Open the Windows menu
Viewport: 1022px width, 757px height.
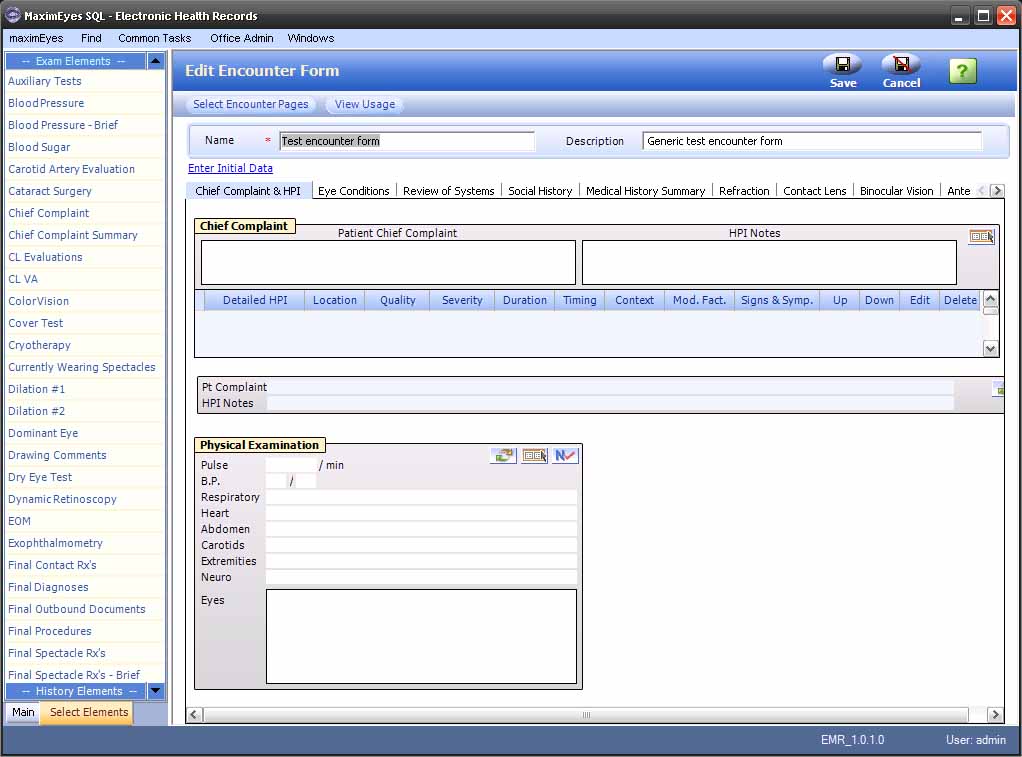pos(311,38)
